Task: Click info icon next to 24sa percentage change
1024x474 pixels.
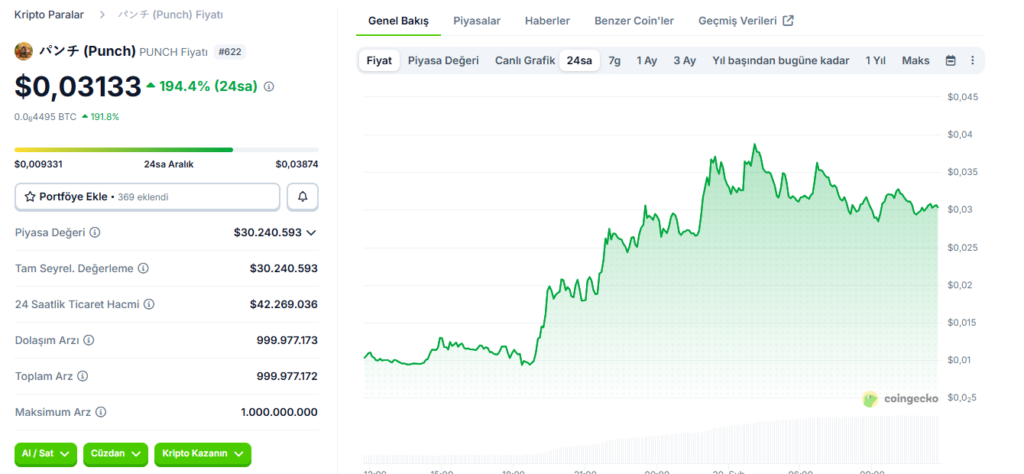Action: click(x=269, y=87)
